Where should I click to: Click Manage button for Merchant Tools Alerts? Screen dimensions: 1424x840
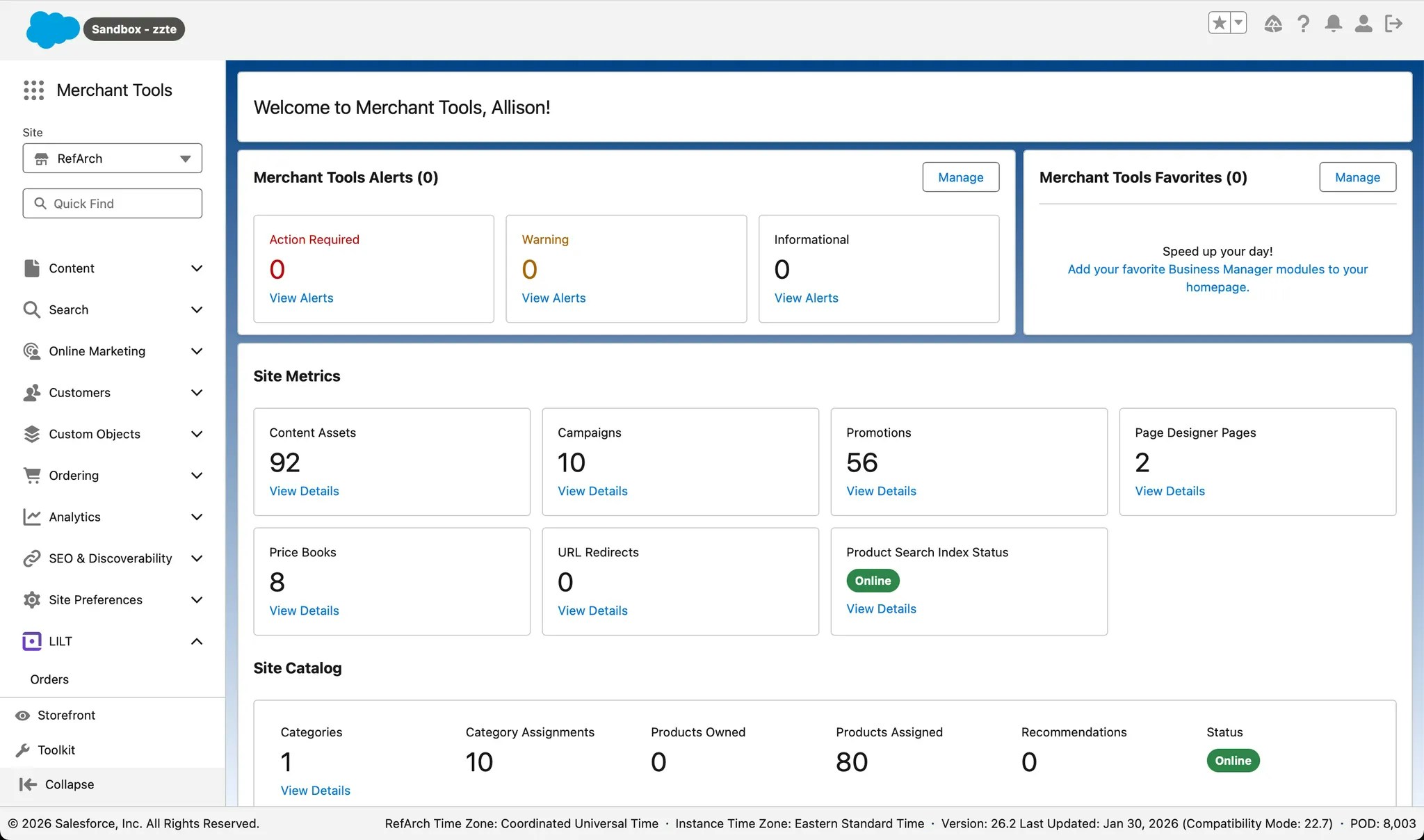960,177
